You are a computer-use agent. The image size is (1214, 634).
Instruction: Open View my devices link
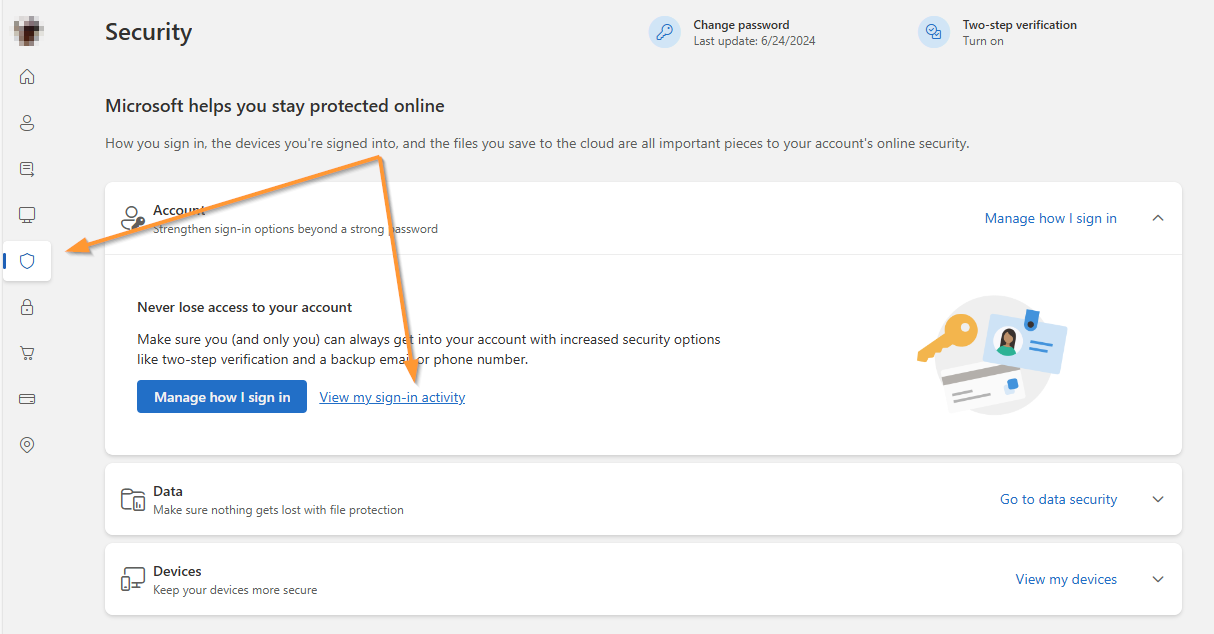(1066, 579)
